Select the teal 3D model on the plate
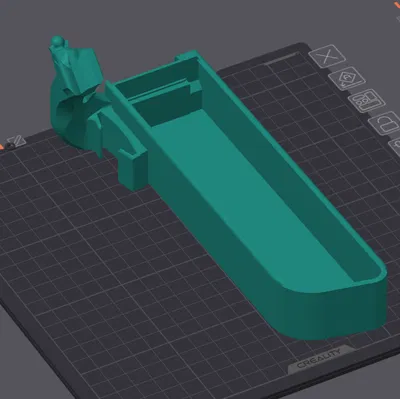Screen dimensions: 400x399 [x=233, y=187]
